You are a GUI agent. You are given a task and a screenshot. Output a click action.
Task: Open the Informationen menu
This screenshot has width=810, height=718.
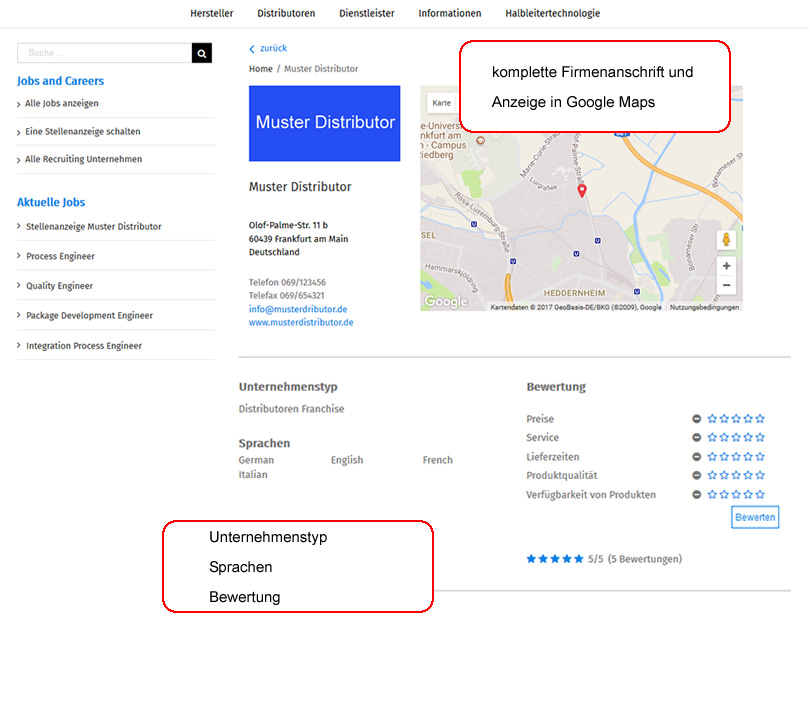click(450, 13)
